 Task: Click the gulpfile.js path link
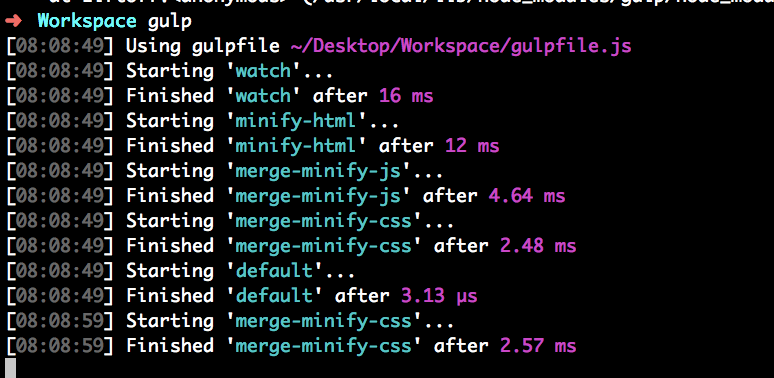click(461, 46)
